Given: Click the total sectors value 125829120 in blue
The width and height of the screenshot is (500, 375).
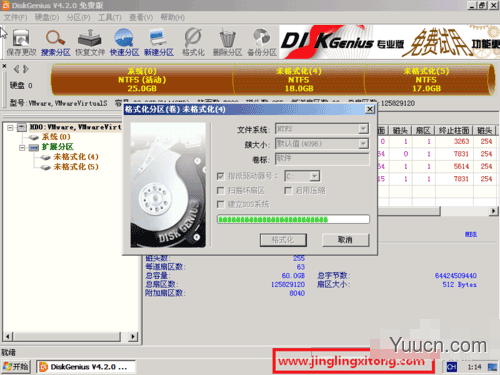Looking at the screenshot, I should point(288,284).
